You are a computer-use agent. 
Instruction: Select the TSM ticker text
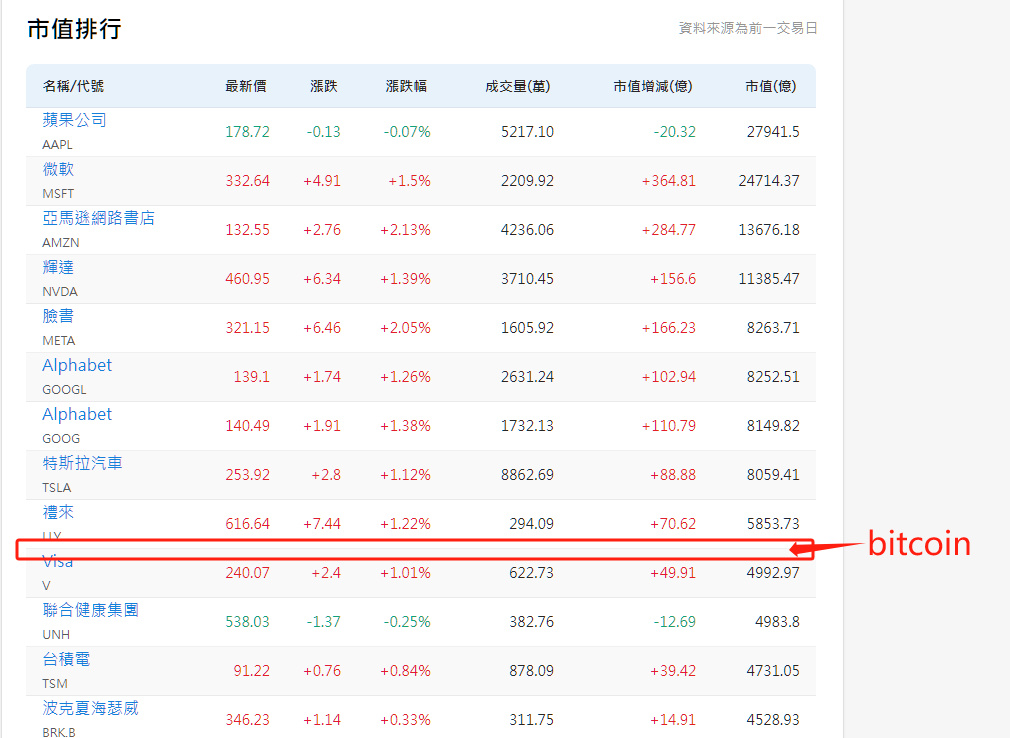[55, 683]
